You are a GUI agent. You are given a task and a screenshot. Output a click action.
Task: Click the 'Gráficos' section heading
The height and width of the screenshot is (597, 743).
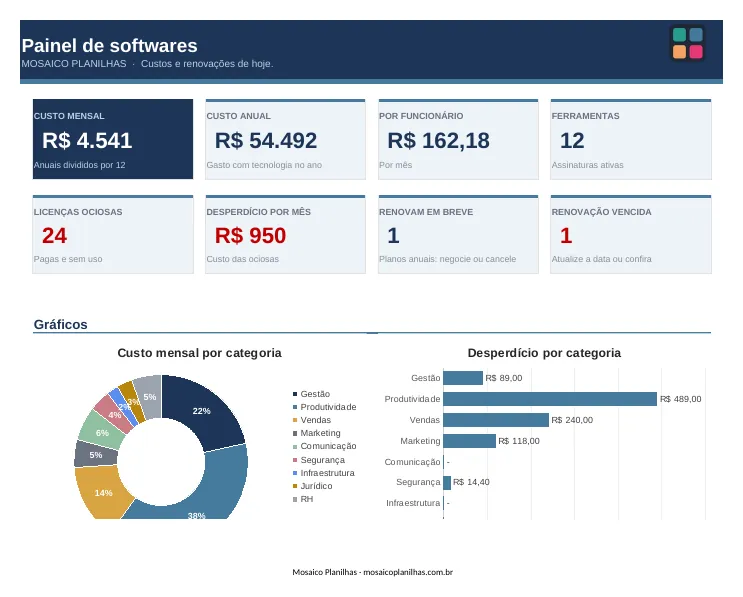click(x=61, y=325)
